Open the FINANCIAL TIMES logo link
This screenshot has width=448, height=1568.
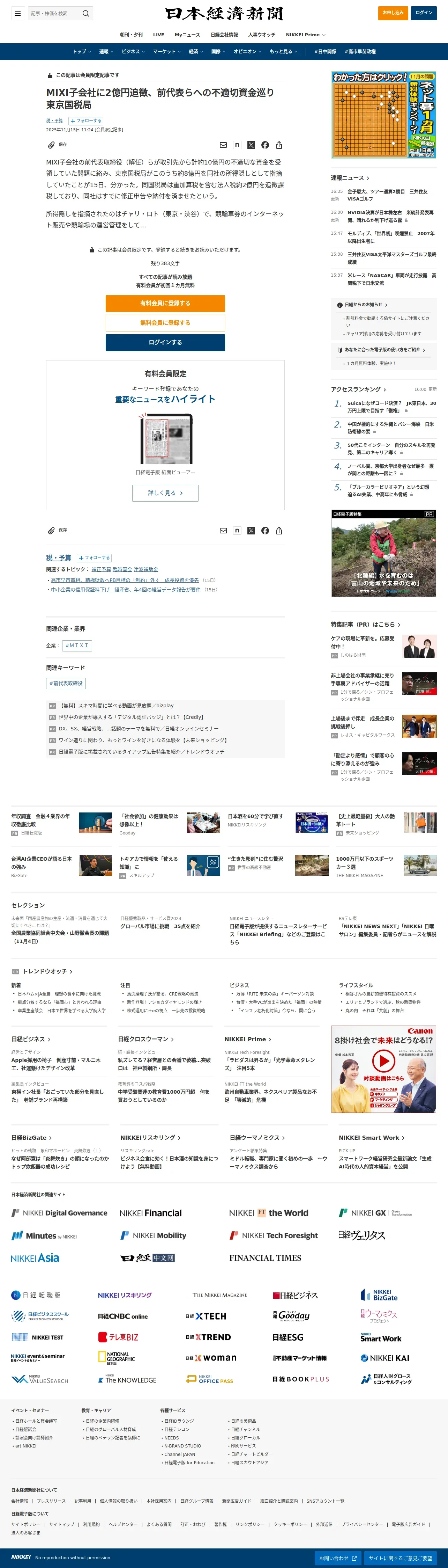pos(265,1257)
